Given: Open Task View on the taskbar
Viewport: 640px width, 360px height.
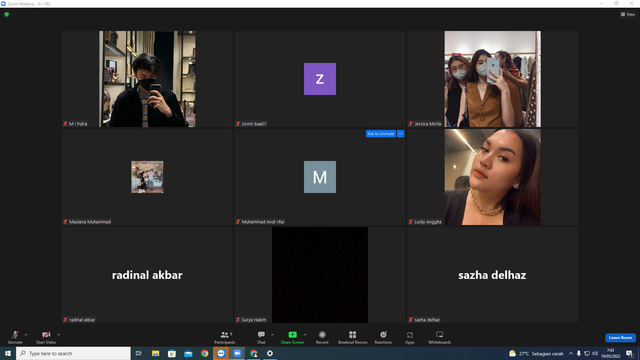Looking at the screenshot, I should 139,353.
